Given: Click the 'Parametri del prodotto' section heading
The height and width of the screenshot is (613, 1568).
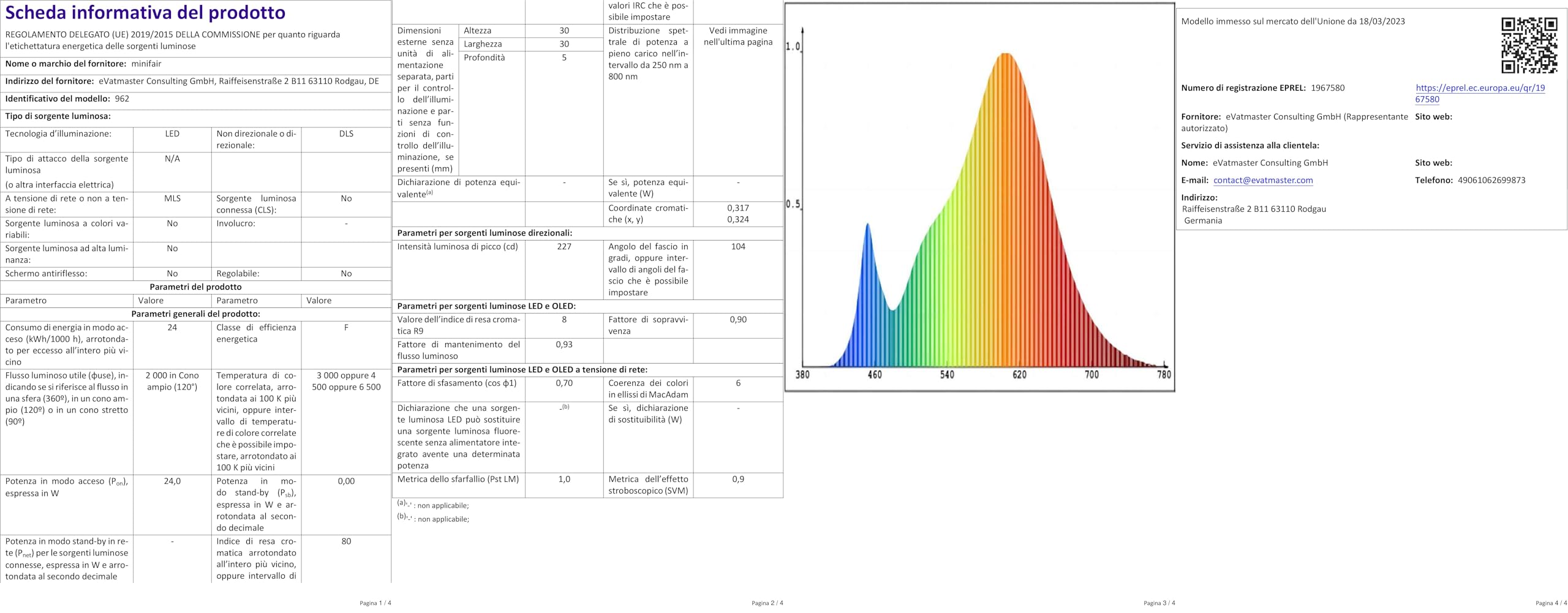Looking at the screenshot, I should [195, 287].
